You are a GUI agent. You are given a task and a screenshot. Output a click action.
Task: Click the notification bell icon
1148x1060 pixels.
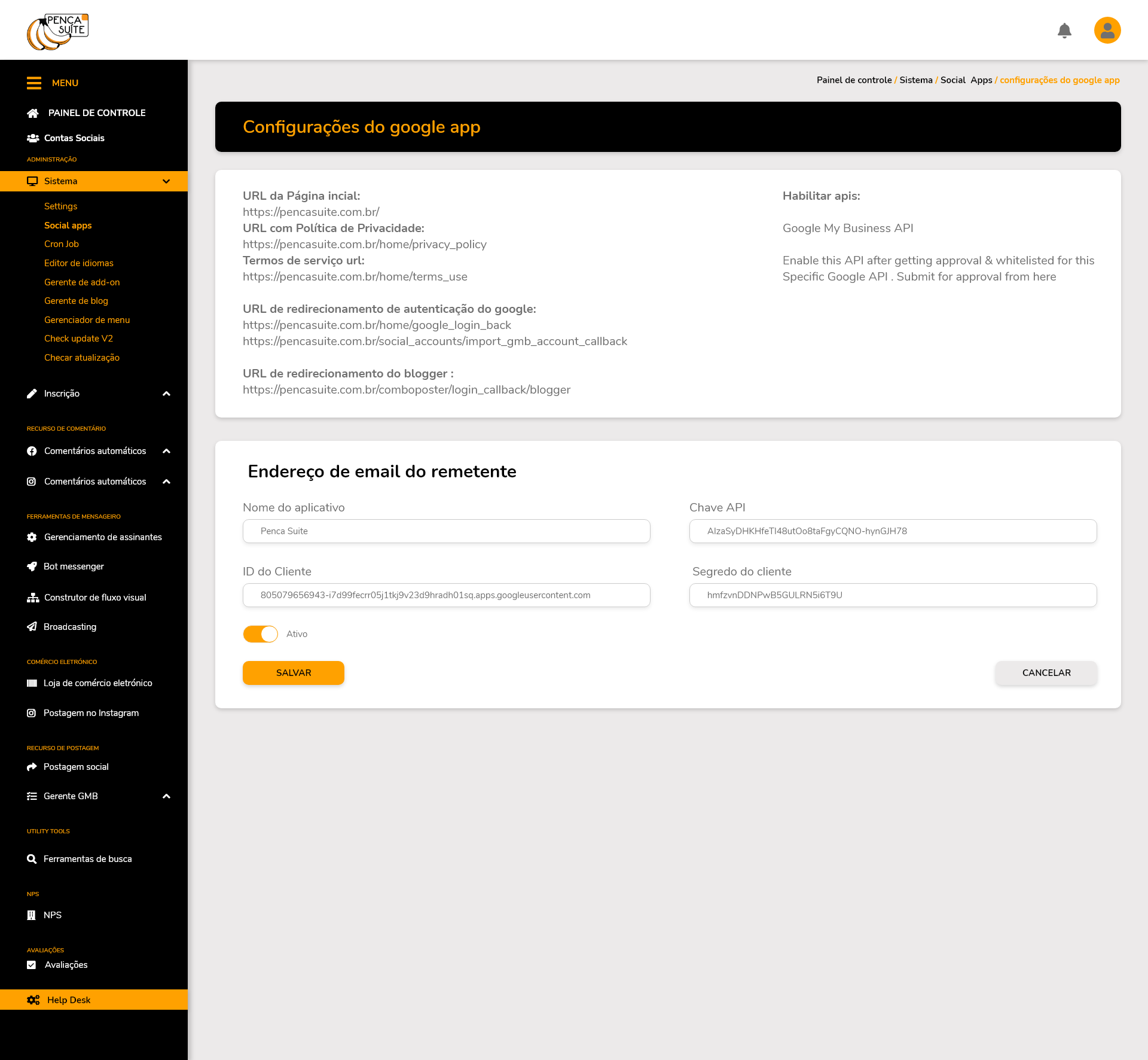coord(1064,31)
